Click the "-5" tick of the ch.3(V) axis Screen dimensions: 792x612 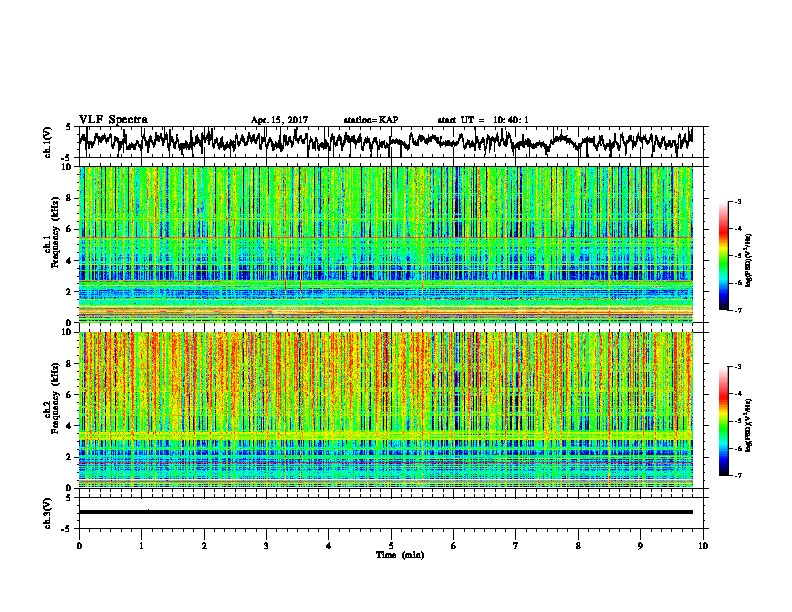pos(66,529)
